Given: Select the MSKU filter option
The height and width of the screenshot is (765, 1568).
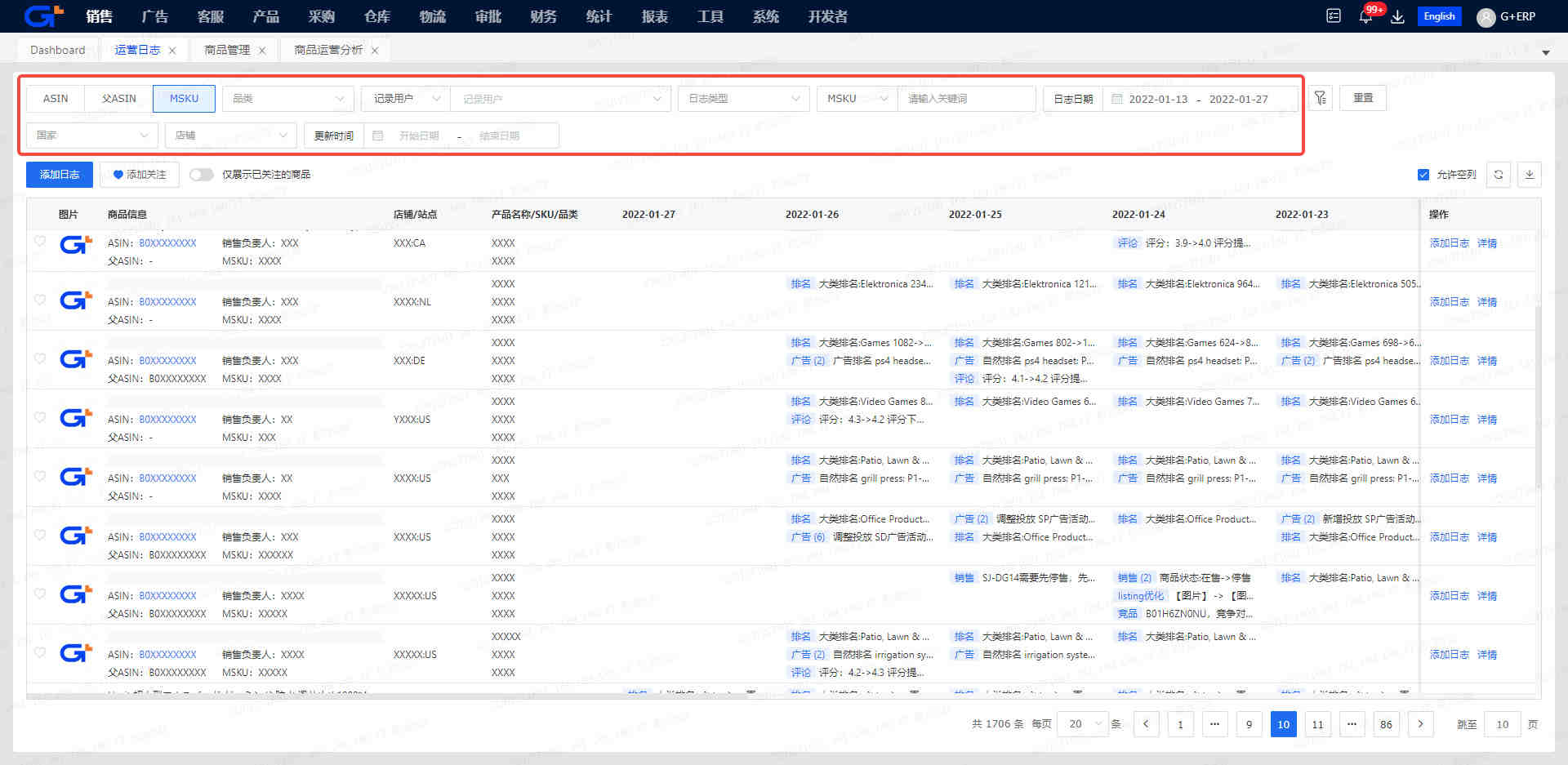Looking at the screenshot, I should click(x=184, y=98).
